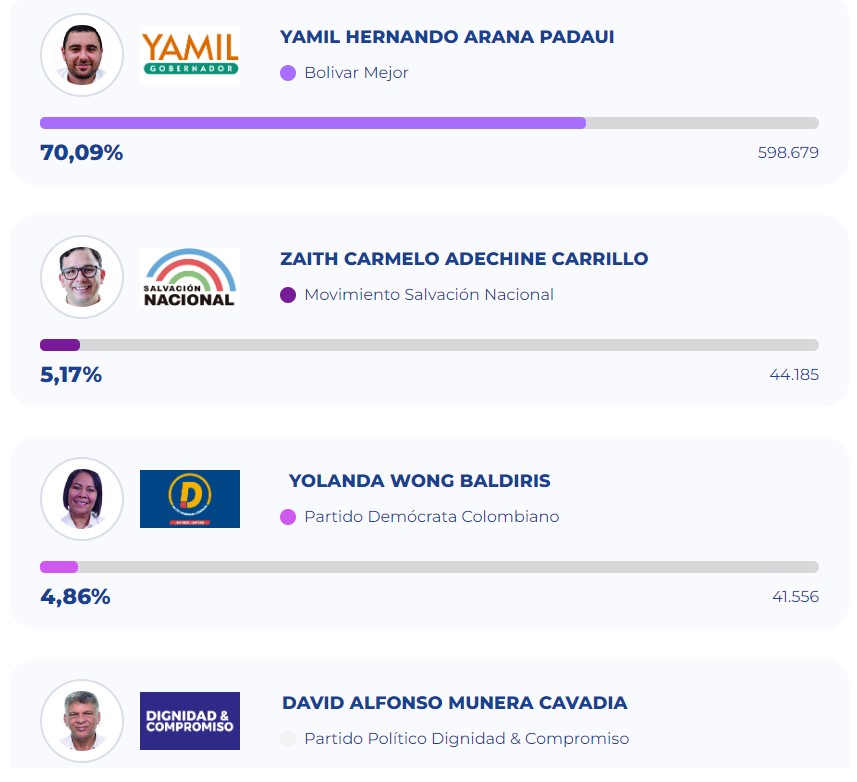
Task: Click the Salvación Nacional rainbow logo
Action: tap(190, 277)
